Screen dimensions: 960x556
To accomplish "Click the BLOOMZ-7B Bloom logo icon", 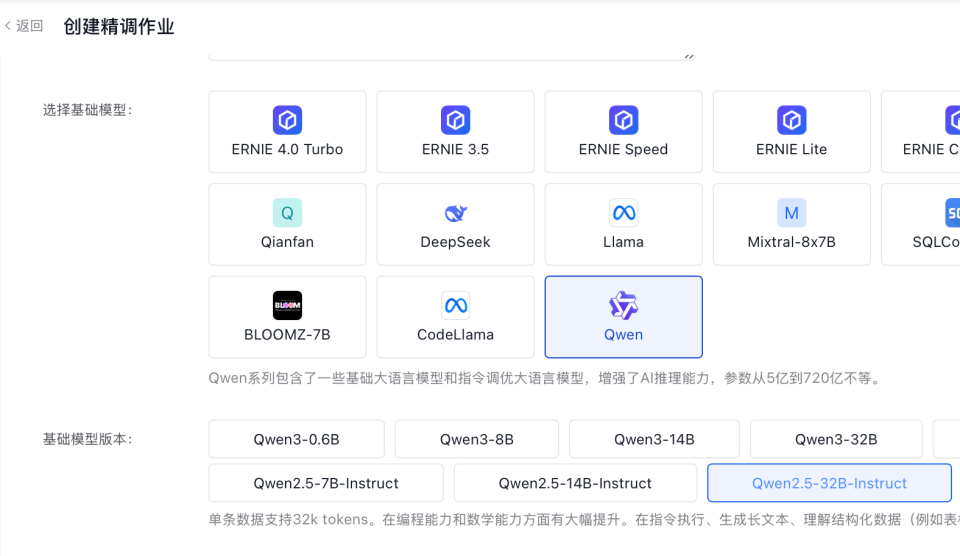I will pyautogui.click(x=287, y=305).
